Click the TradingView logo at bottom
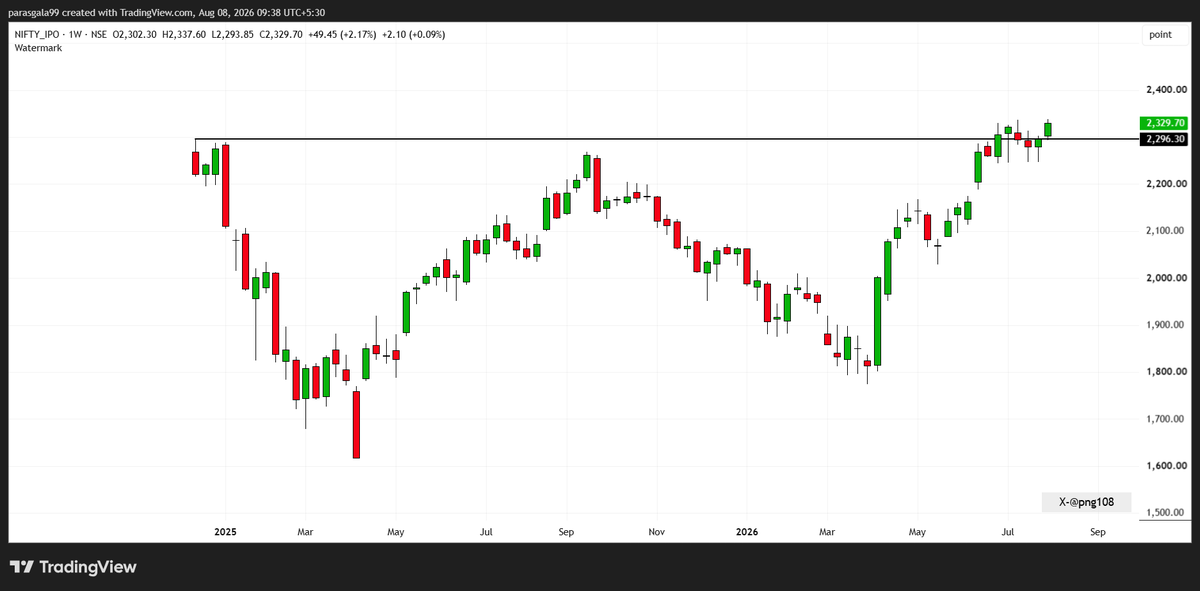Image resolution: width=1200 pixels, height=591 pixels. point(73,567)
